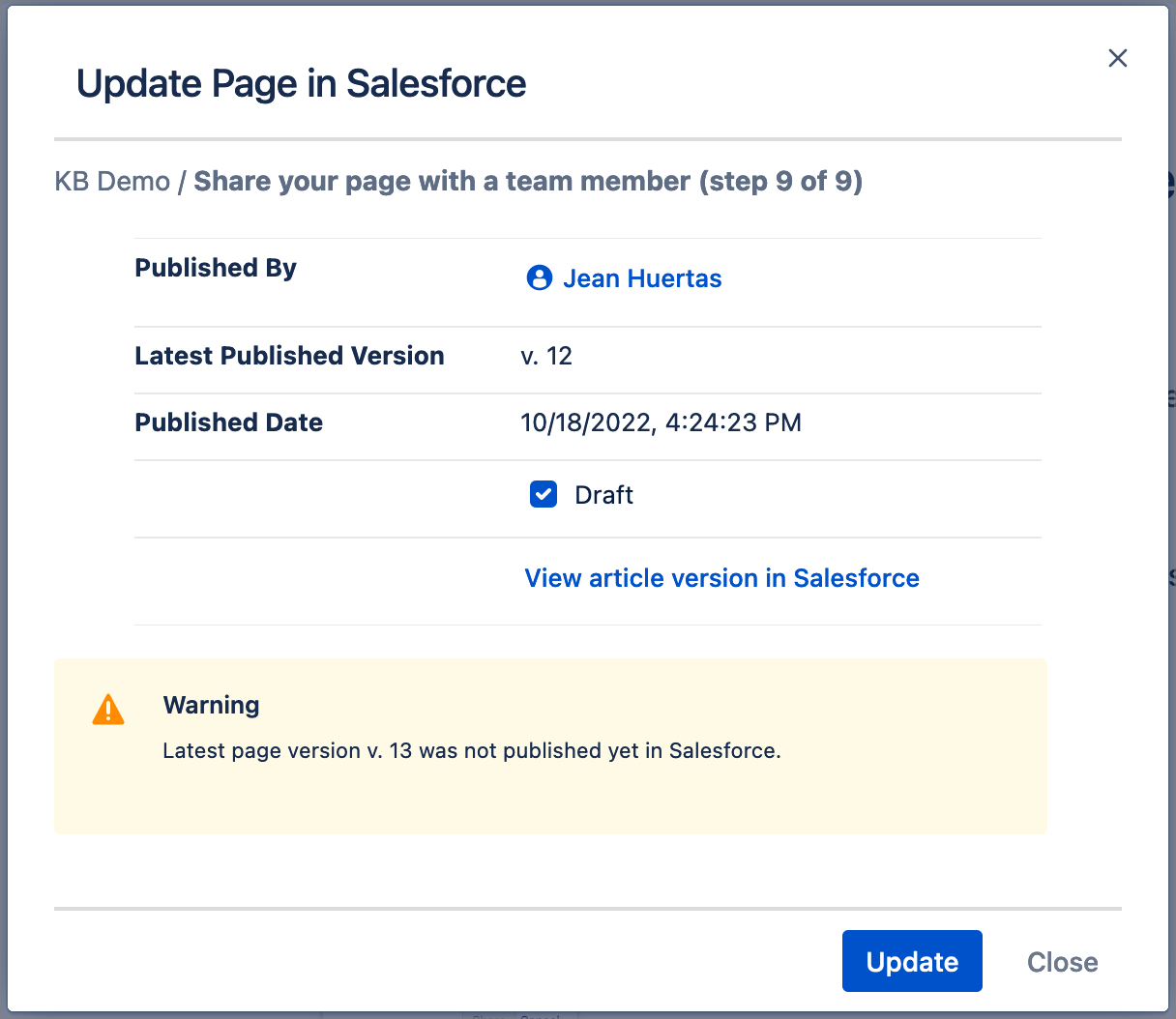Click the Latest Published Version label

click(x=289, y=356)
